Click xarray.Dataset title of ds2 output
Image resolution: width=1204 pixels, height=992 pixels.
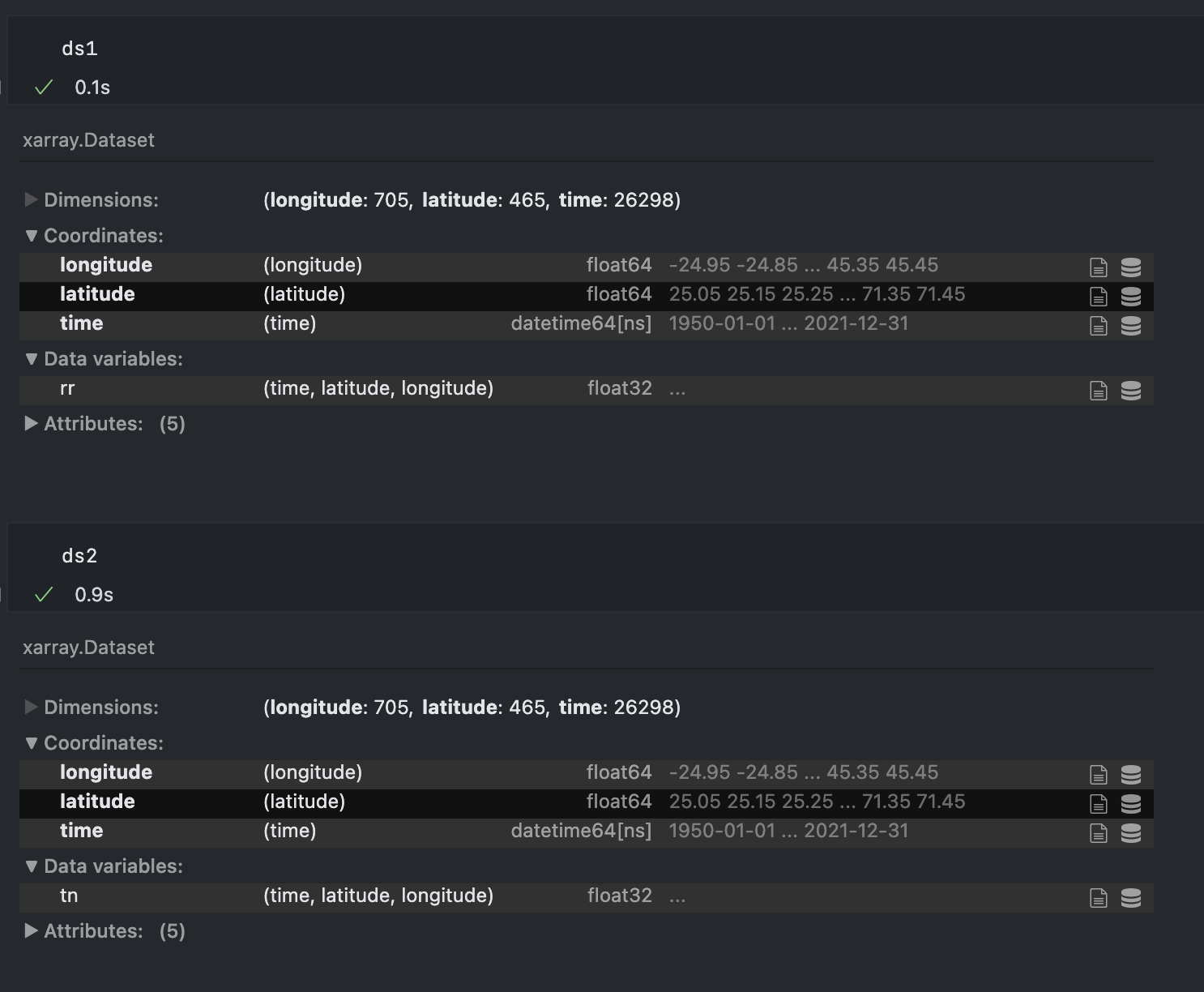88,648
